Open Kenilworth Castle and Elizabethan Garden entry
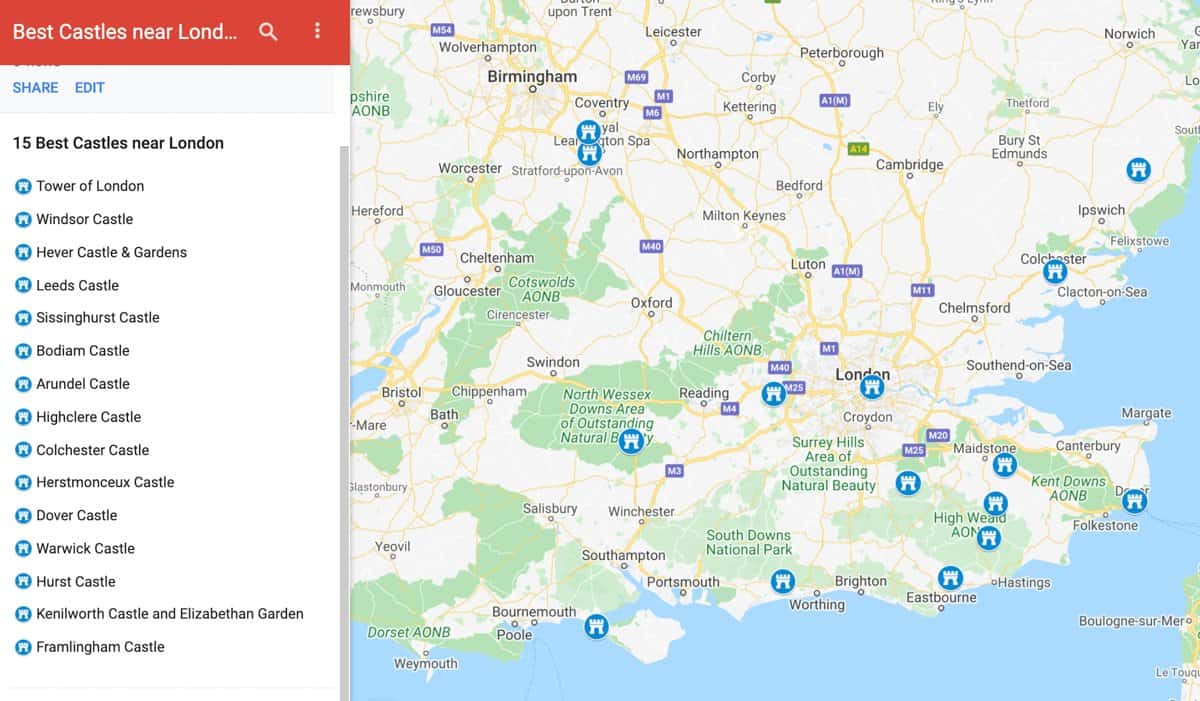 click(170, 613)
